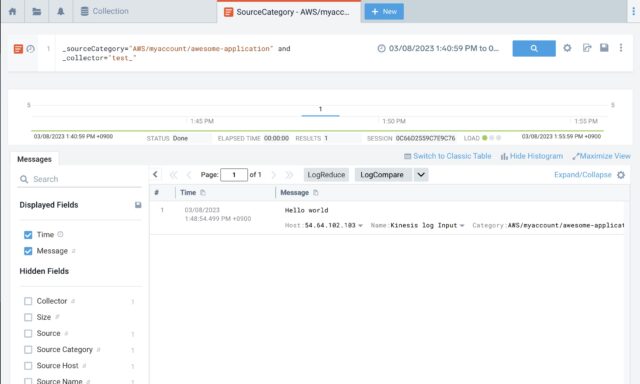
Task: Click Switch to Classic Table link
Action: 448,156
